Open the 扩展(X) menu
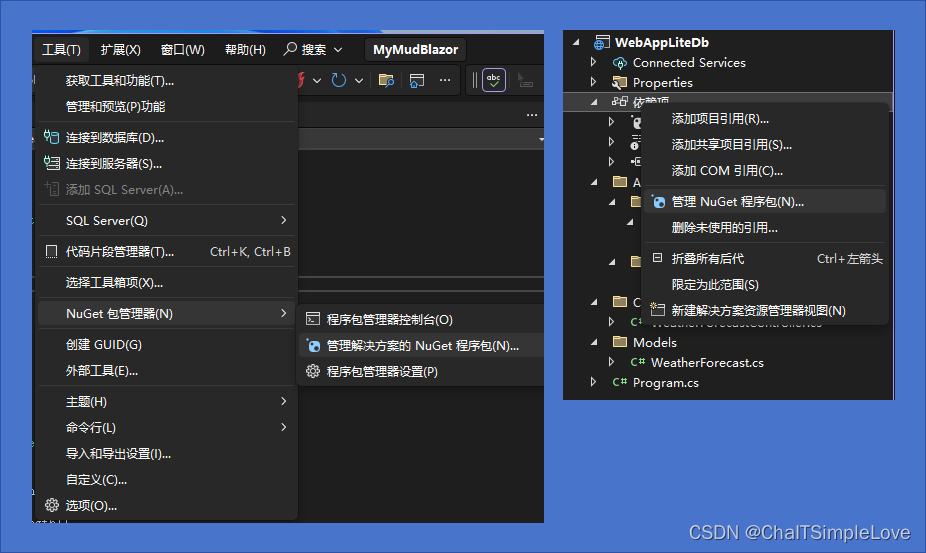Viewport: 926px width, 553px height. [120, 50]
